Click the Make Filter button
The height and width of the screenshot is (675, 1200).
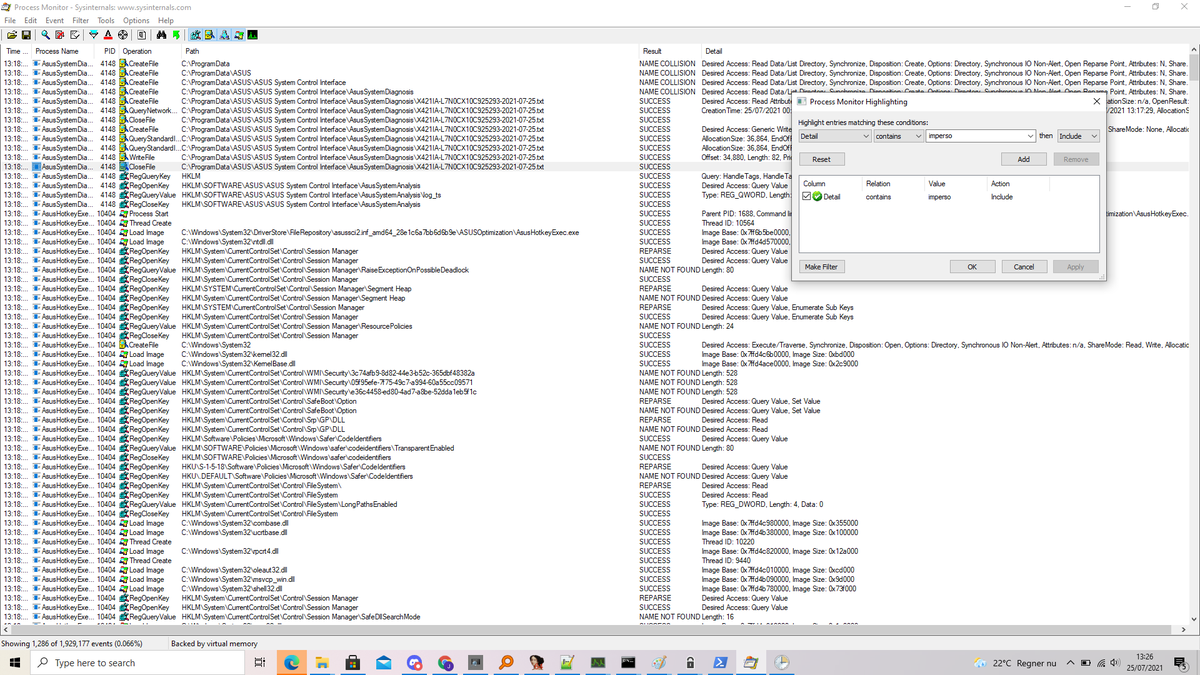click(x=821, y=267)
